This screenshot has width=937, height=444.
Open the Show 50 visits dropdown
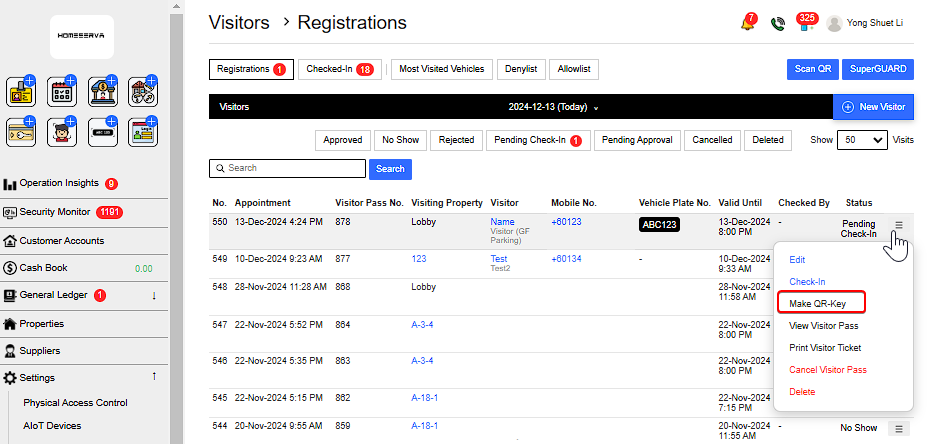[x=863, y=141]
